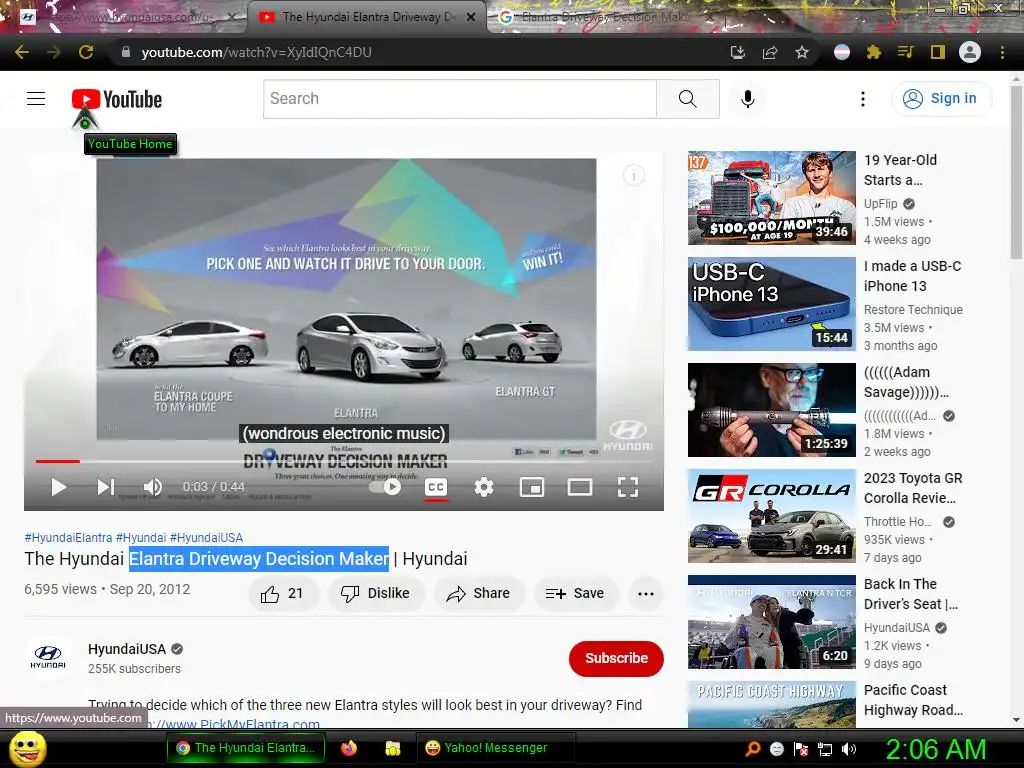Turn off closed captions CC

click(x=436, y=487)
